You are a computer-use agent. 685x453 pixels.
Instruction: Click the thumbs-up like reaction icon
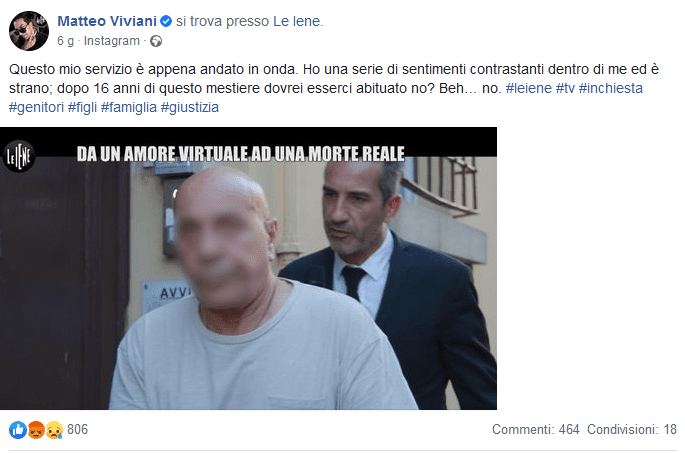tap(18, 430)
